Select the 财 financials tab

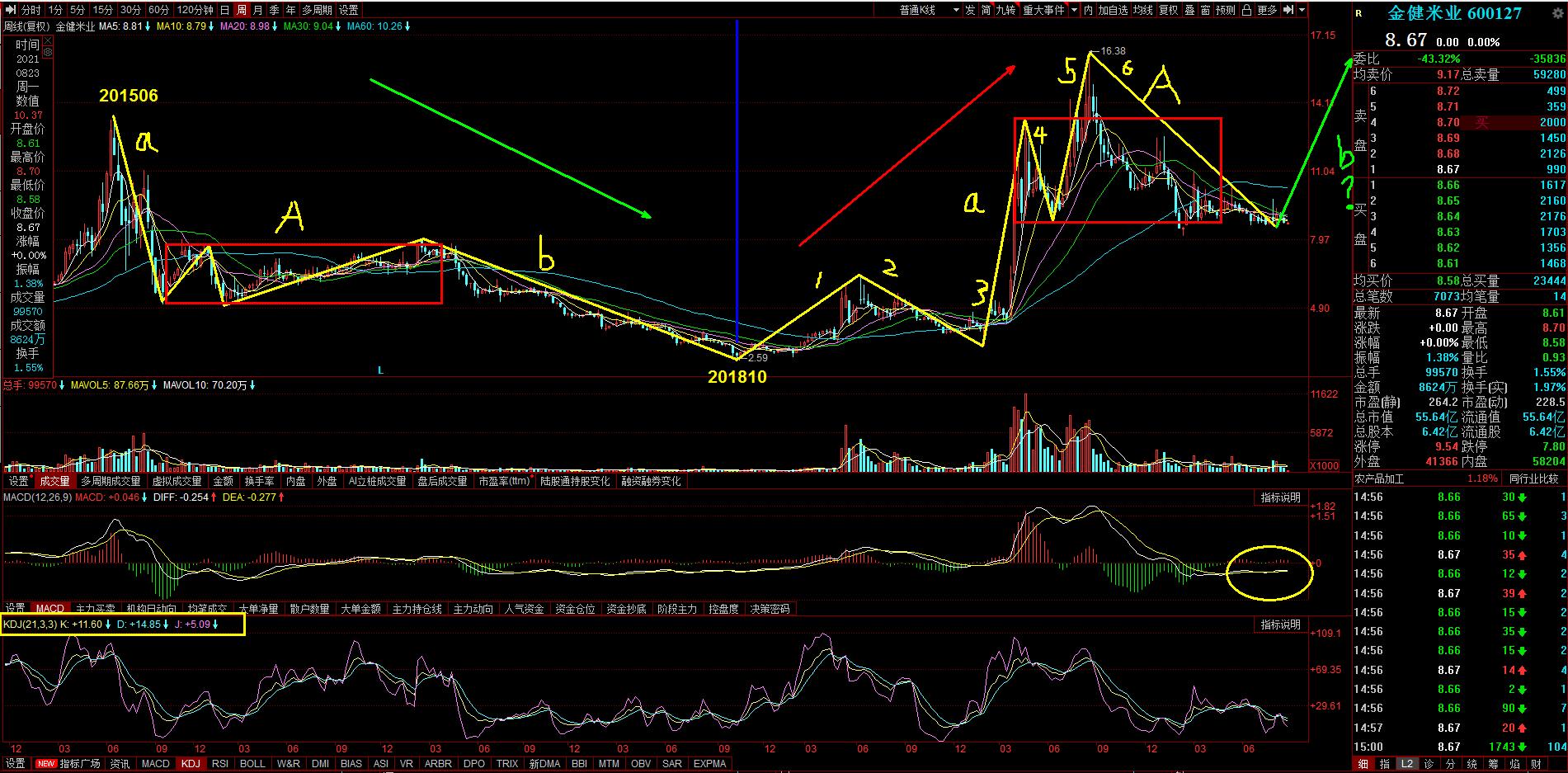[1535, 764]
